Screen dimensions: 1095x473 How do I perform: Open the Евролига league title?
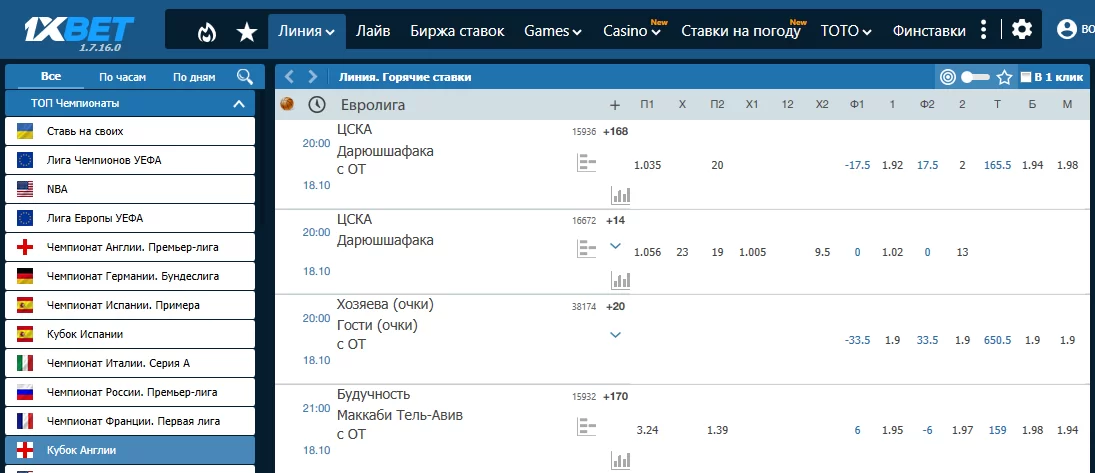tap(373, 105)
